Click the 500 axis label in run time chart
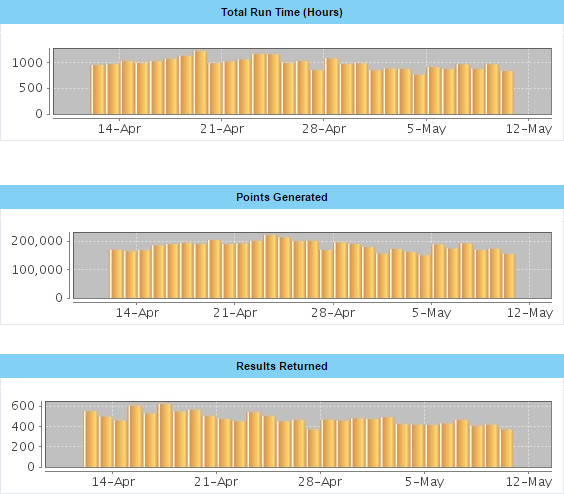The image size is (564, 494). [31, 88]
